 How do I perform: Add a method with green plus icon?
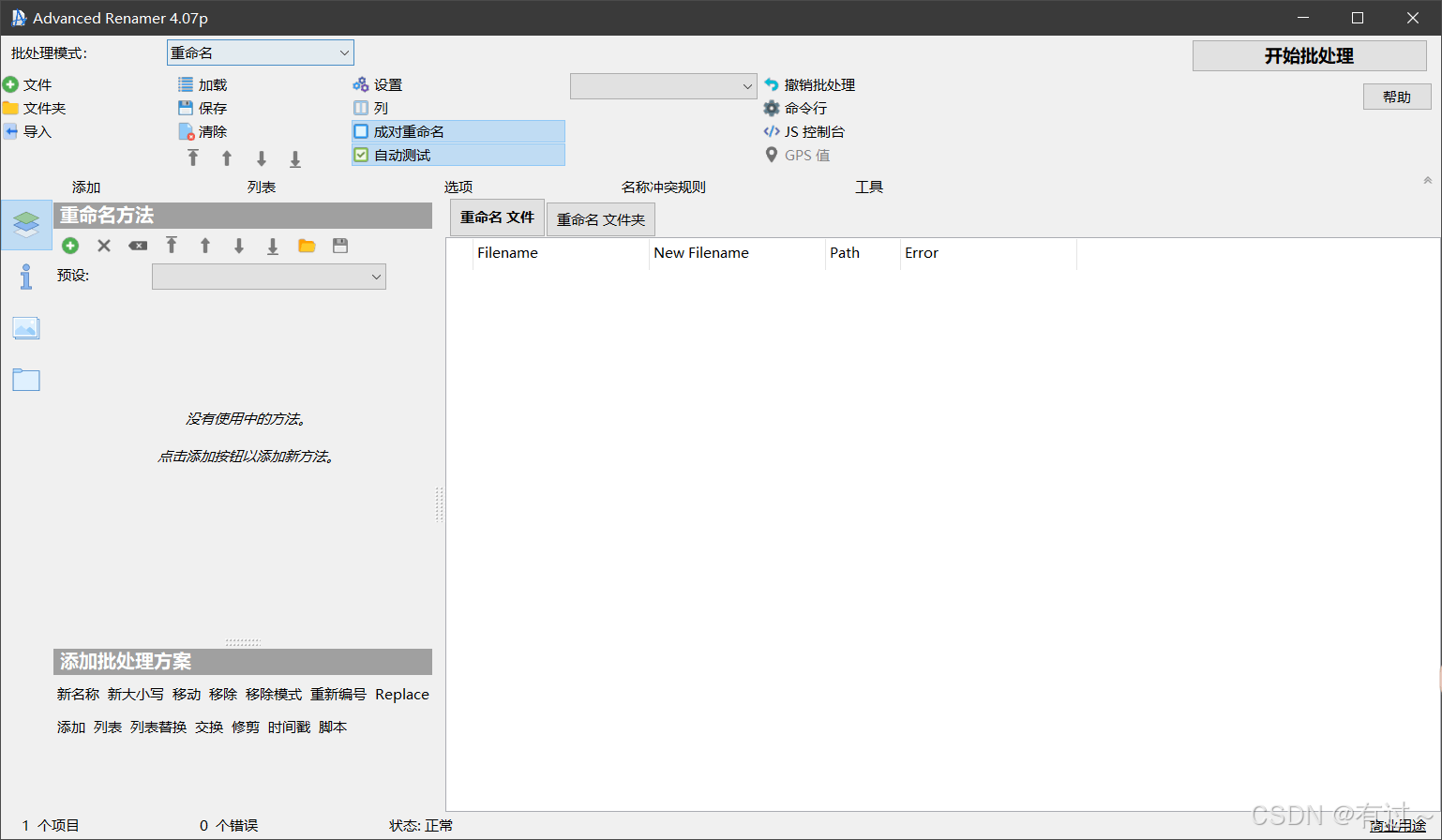click(x=70, y=246)
